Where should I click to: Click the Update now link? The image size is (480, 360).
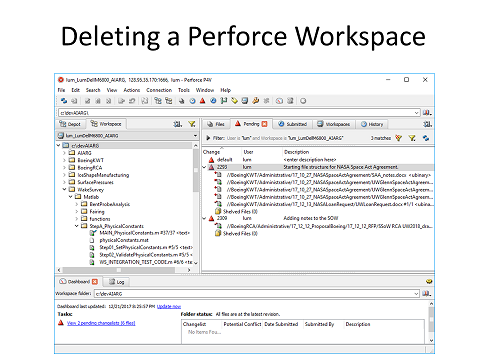(169, 306)
